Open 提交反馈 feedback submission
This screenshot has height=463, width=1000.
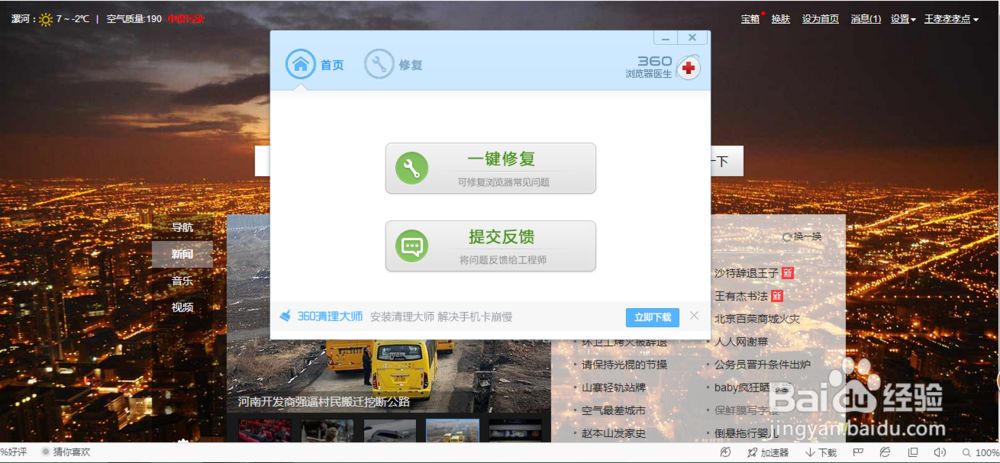[490, 246]
